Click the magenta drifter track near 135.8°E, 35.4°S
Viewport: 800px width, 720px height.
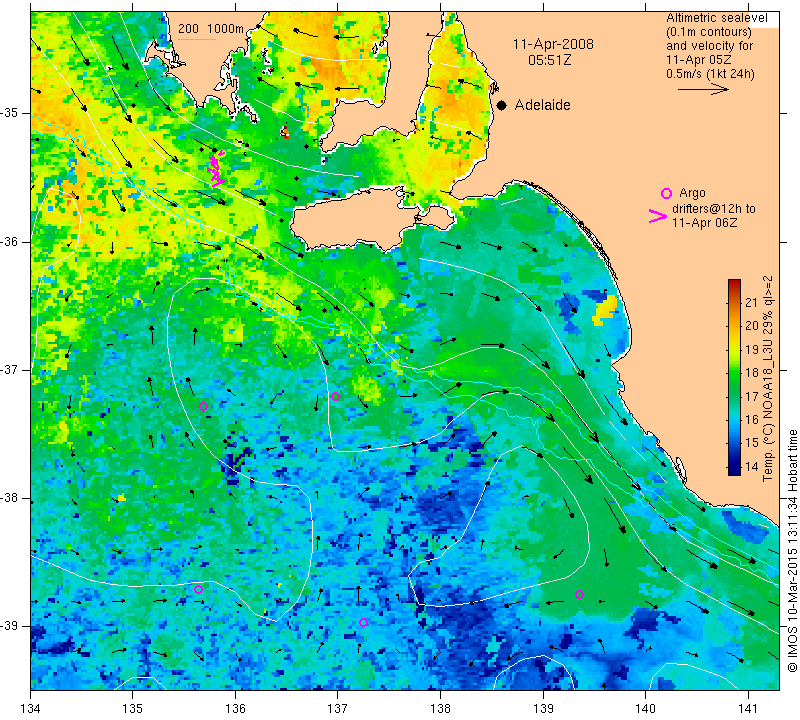pos(217,168)
